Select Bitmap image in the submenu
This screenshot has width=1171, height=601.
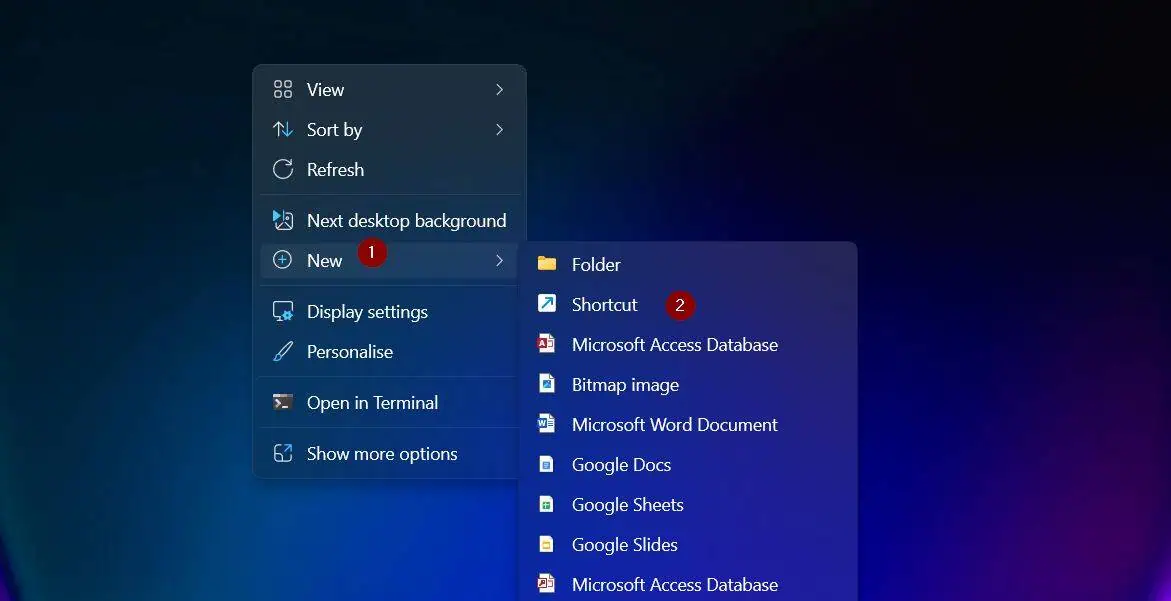[x=688, y=384]
